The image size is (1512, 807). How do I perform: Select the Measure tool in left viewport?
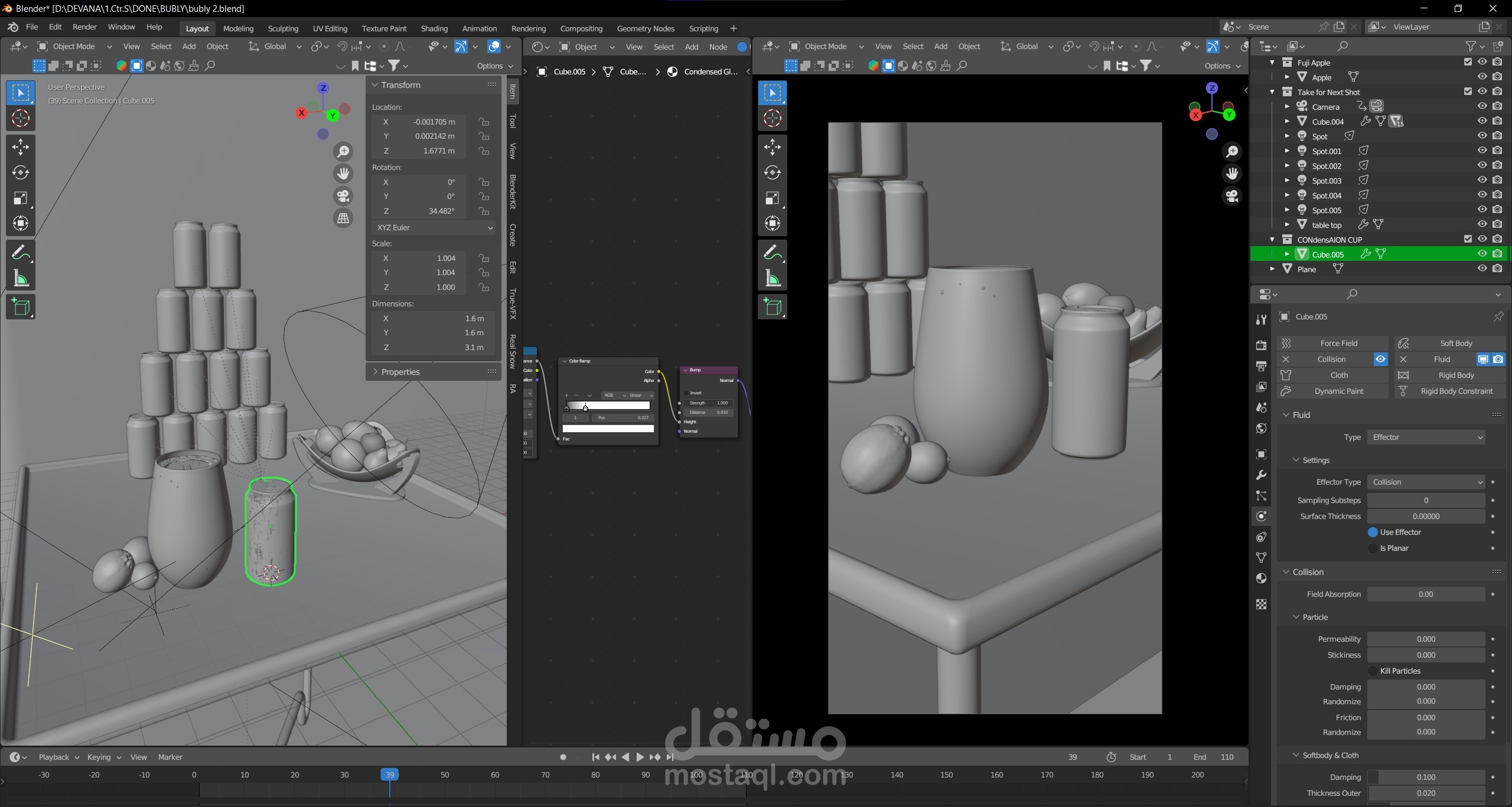click(21, 279)
